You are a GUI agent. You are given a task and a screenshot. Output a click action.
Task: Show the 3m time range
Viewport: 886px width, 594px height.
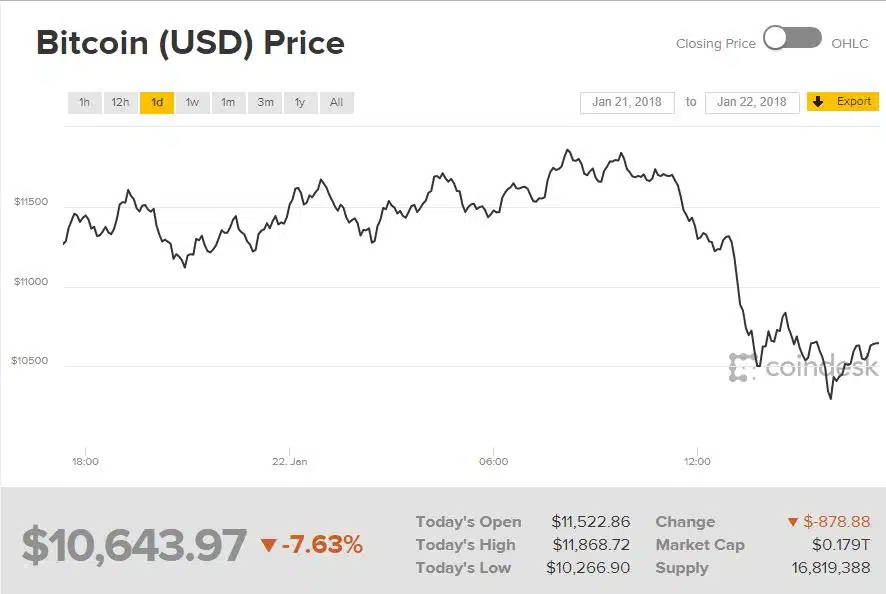[x=265, y=102]
